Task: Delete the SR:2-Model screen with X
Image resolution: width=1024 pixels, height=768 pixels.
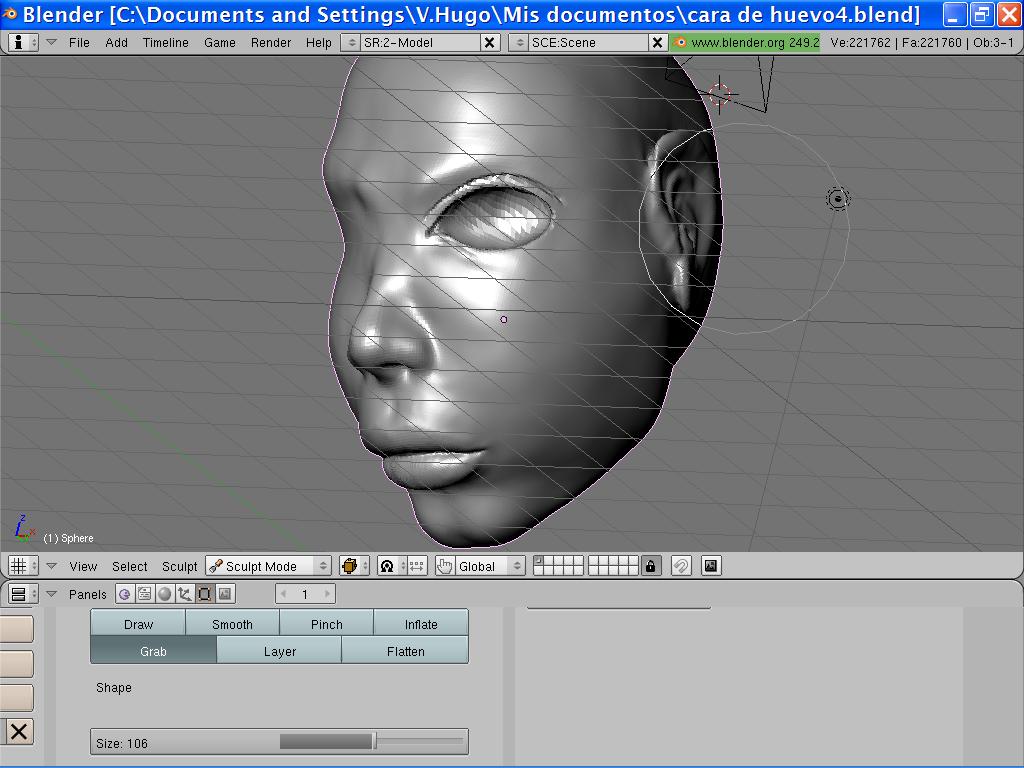Action: point(489,42)
